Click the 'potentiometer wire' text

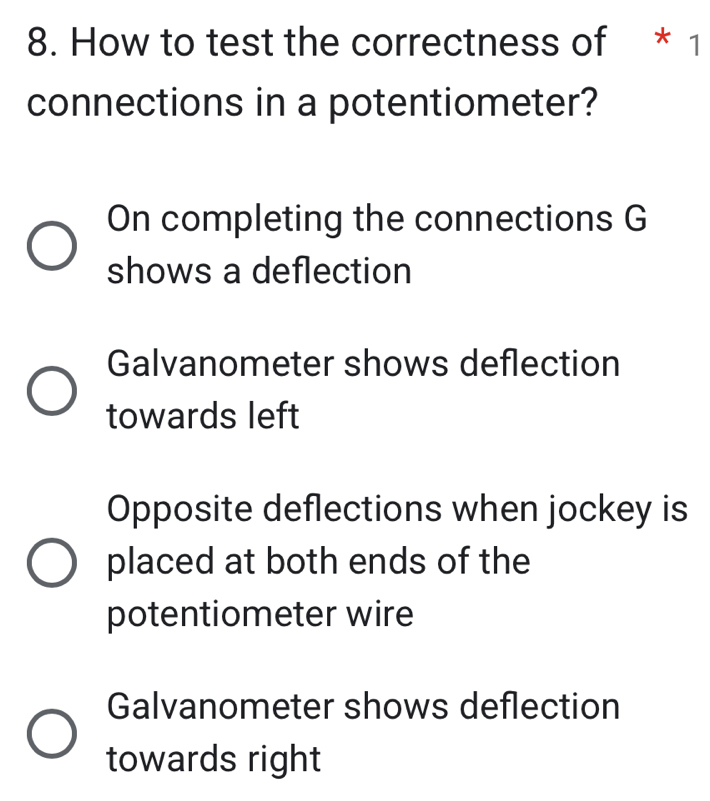(260, 614)
